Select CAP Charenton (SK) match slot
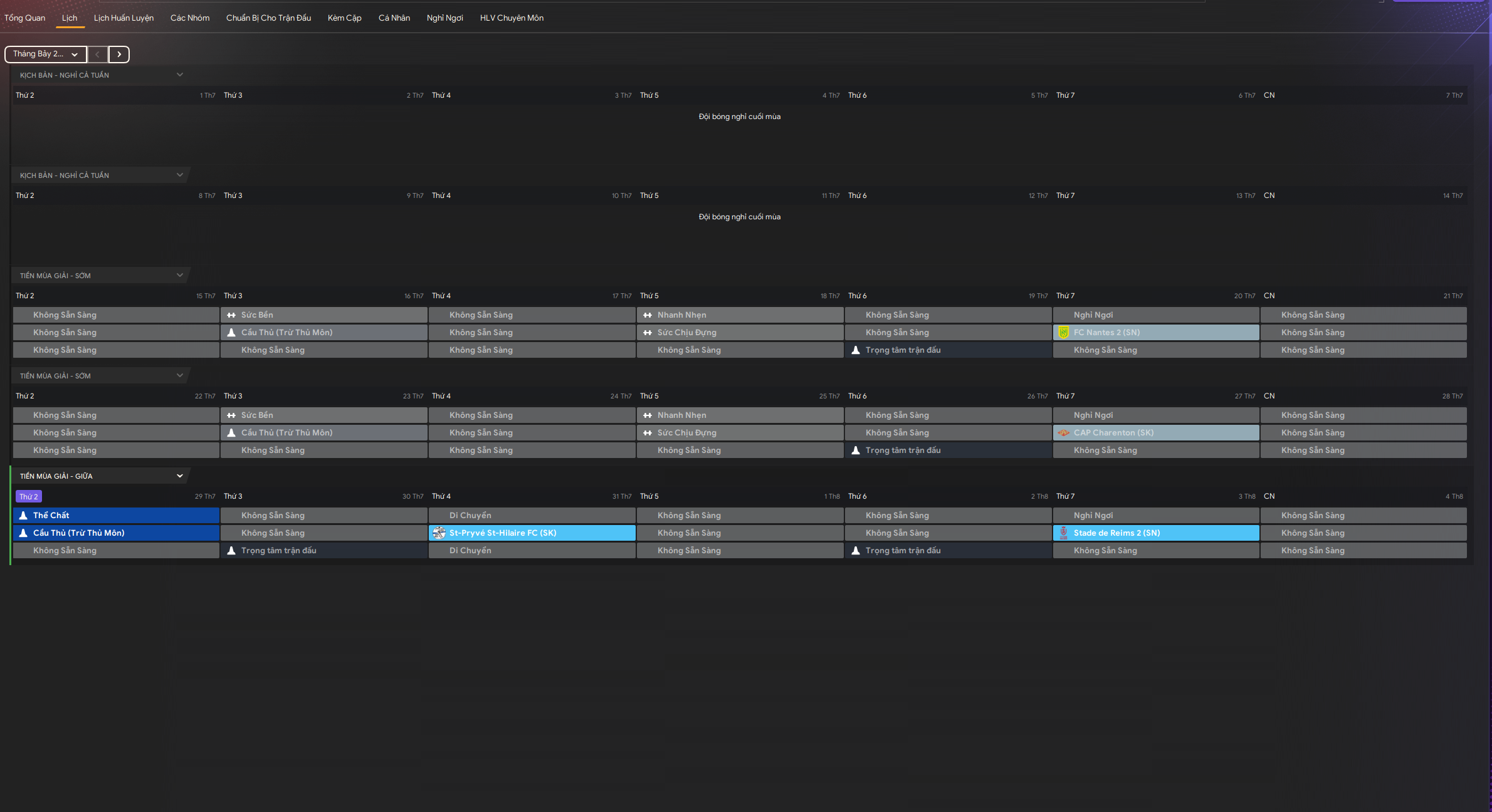The width and height of the screenshot is (1492, 812). [1156, 433]
